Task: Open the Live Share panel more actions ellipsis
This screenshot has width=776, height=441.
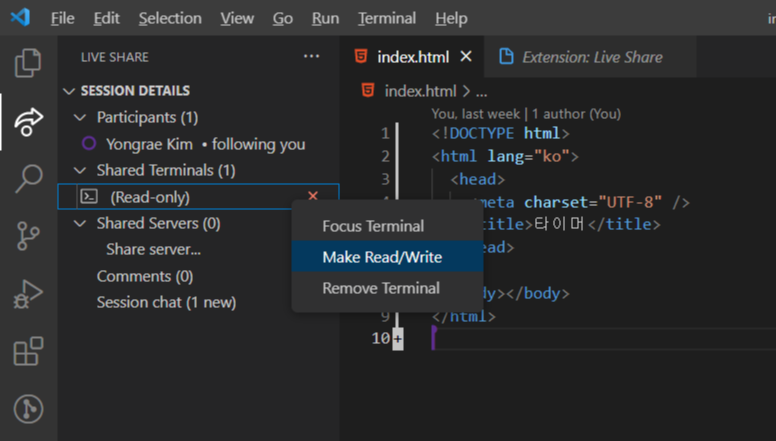Action: tap(311, 56)
